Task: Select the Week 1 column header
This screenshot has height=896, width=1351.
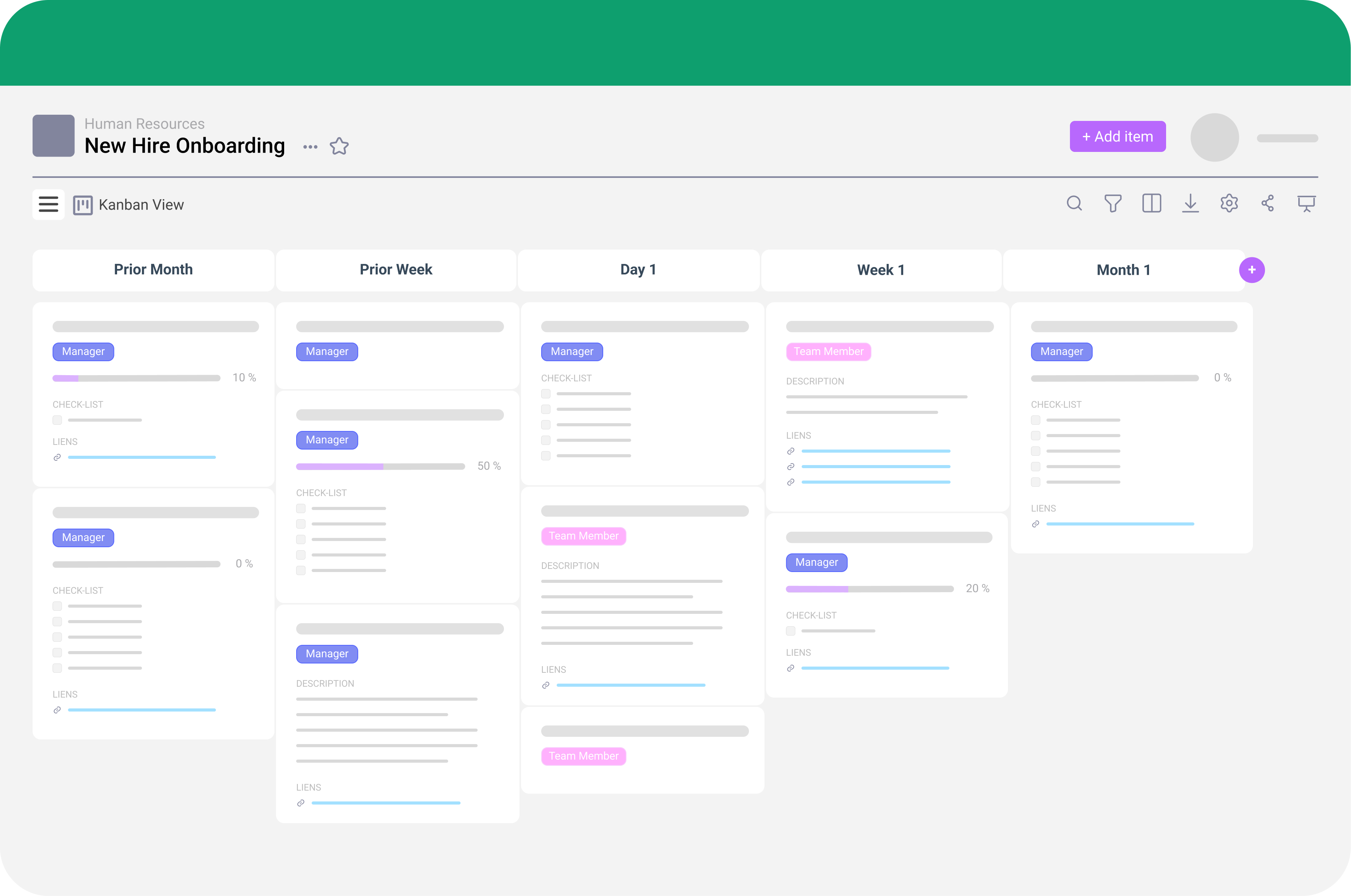Action: 881,270
